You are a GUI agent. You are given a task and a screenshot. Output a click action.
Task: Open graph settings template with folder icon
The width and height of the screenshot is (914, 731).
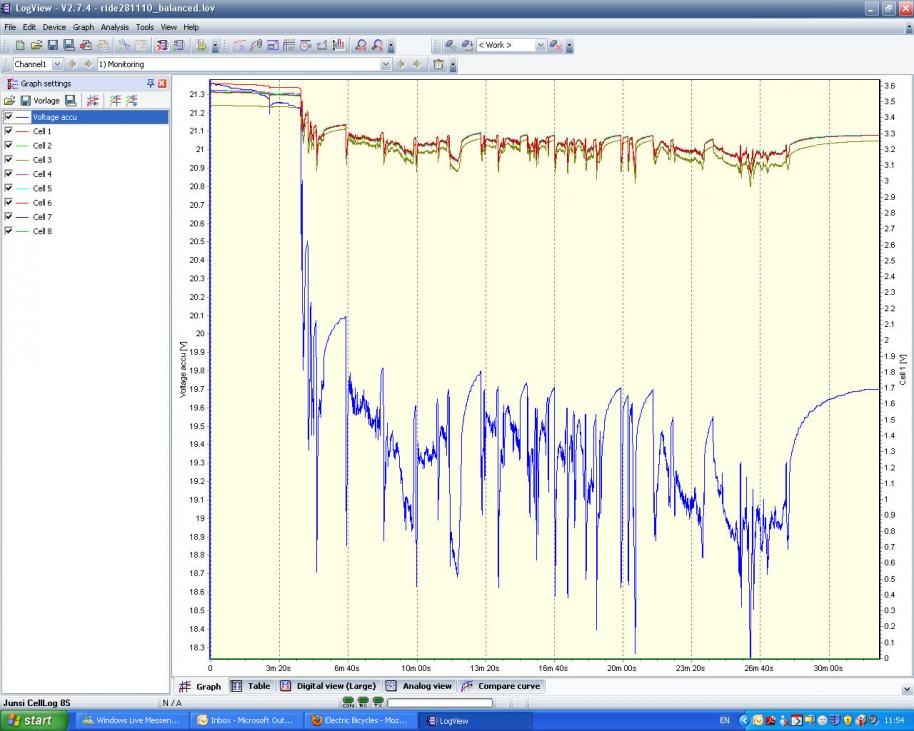click(x=10, y=101)
